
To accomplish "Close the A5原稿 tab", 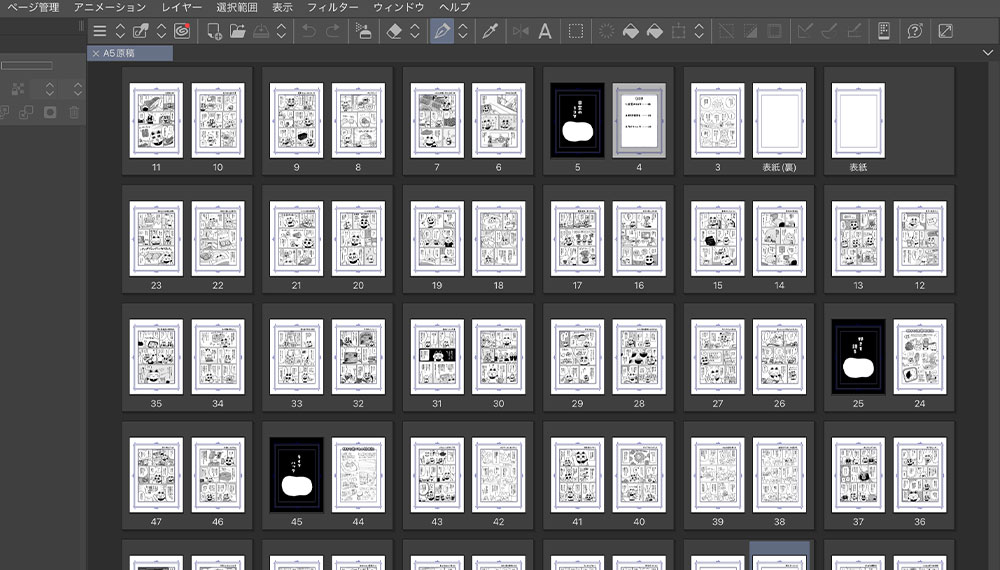I will click(95, 53).
